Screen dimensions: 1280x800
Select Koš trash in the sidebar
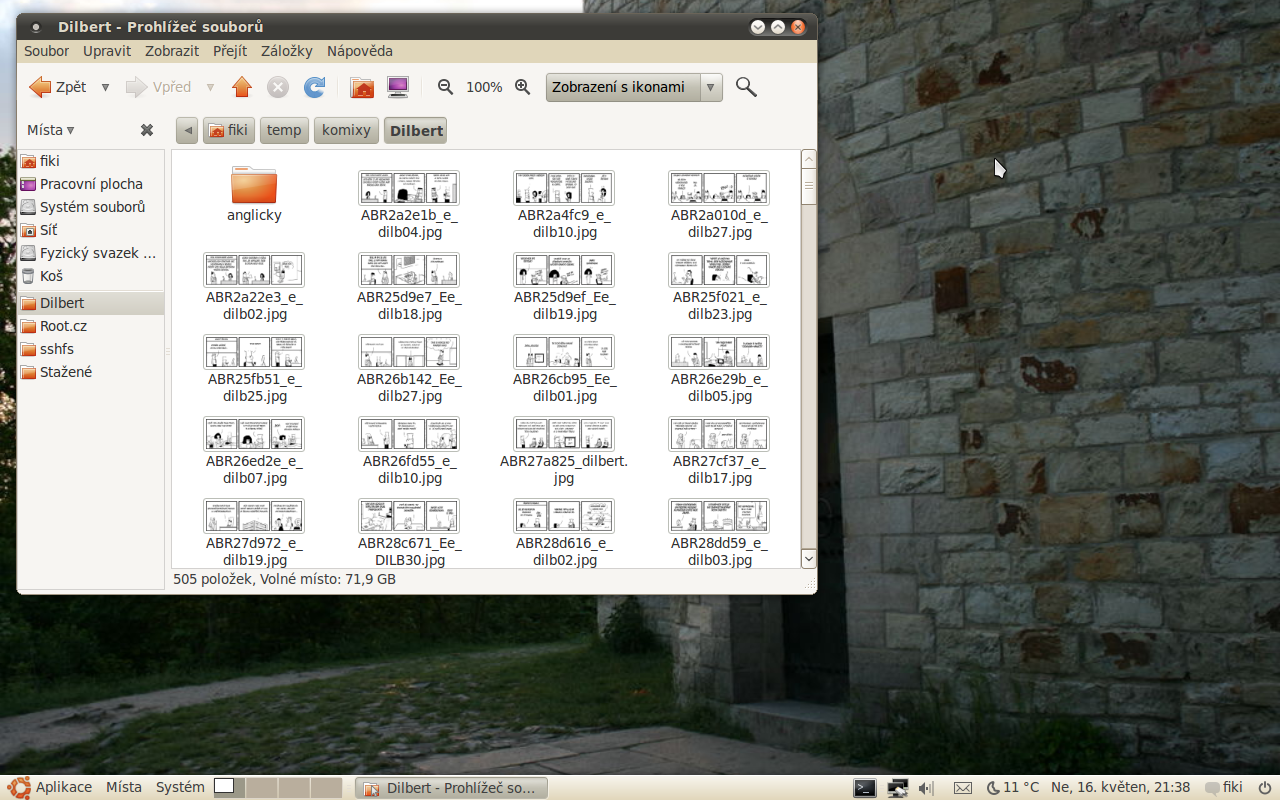coord(91,276)
